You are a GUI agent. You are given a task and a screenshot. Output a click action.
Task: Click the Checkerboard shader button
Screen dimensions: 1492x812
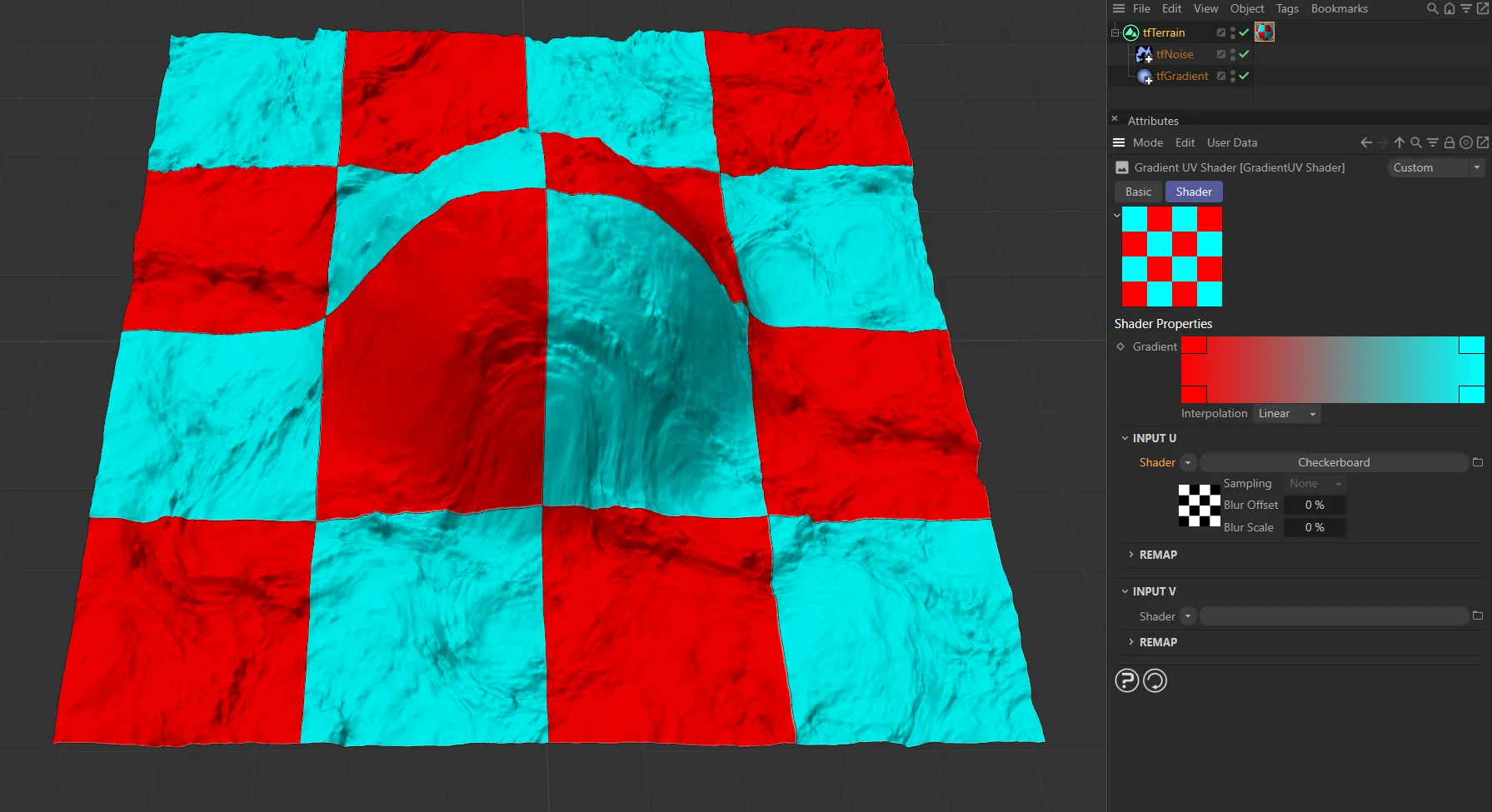coord(1333,462)
